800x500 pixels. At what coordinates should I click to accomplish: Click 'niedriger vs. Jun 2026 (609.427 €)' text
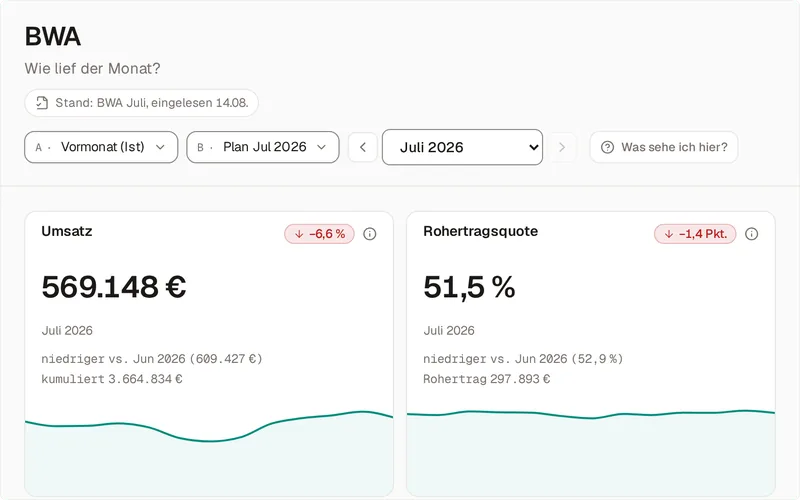click(152, 359)
